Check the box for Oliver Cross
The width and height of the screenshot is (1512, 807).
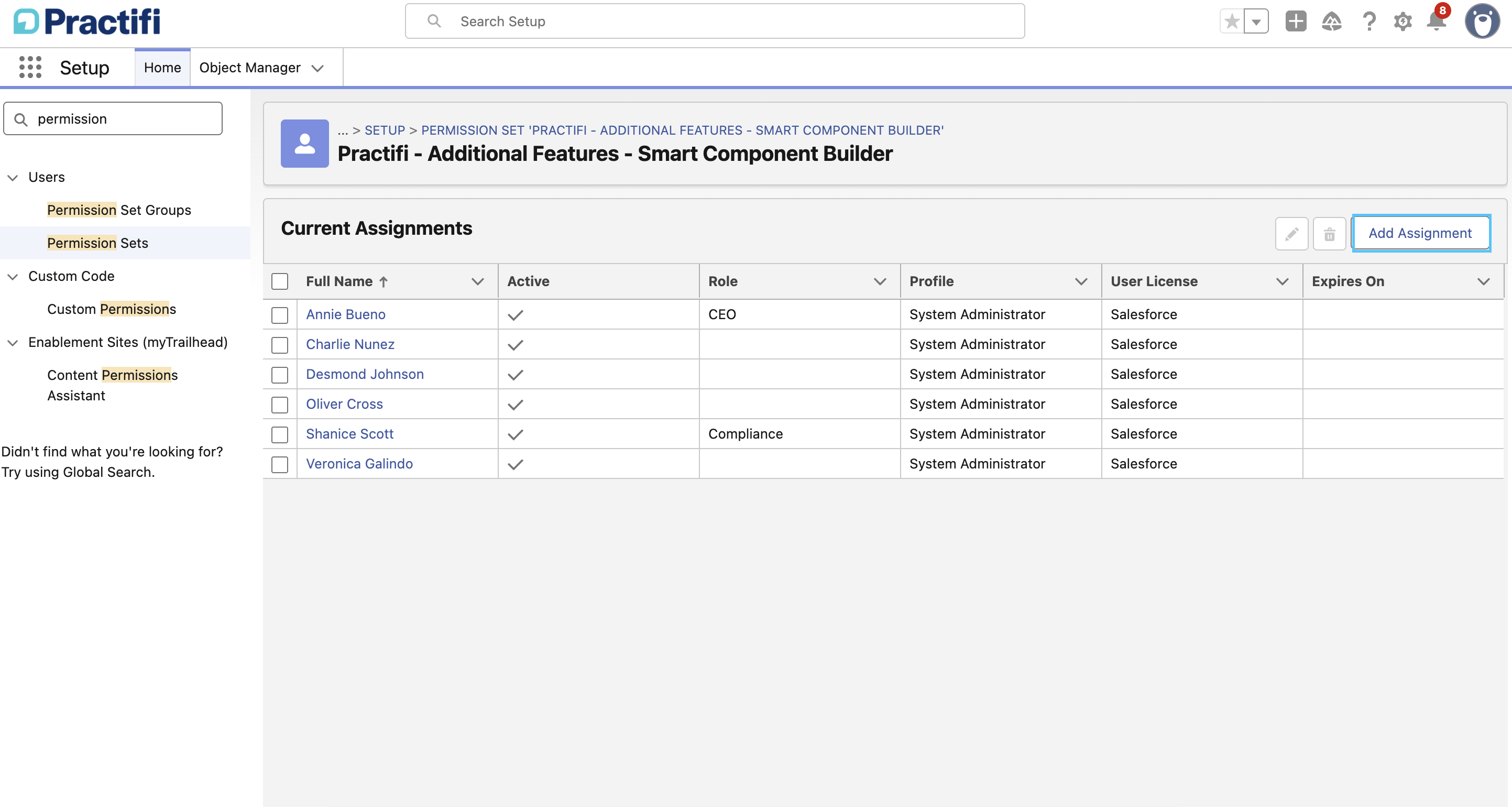click(279, 405)
